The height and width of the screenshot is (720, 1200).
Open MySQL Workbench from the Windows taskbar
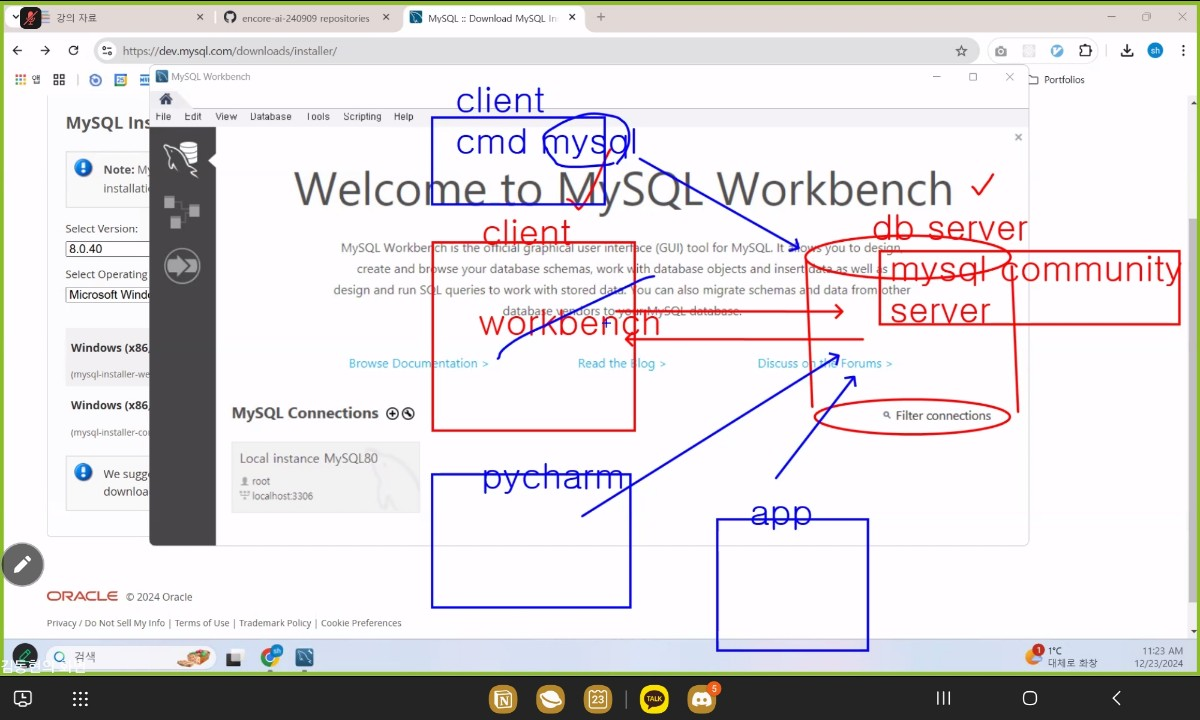[x=304, y=657]
